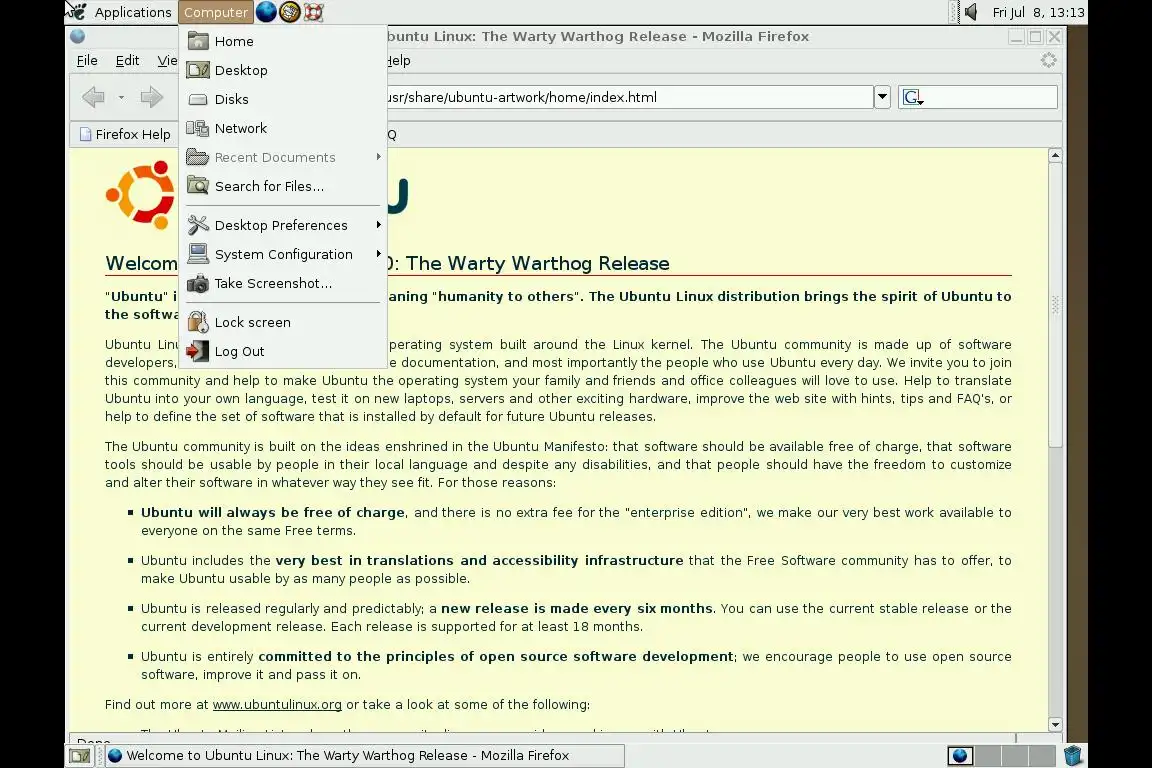Select the Lock screen text entry
1152x768 pixels.
point(253,323)
